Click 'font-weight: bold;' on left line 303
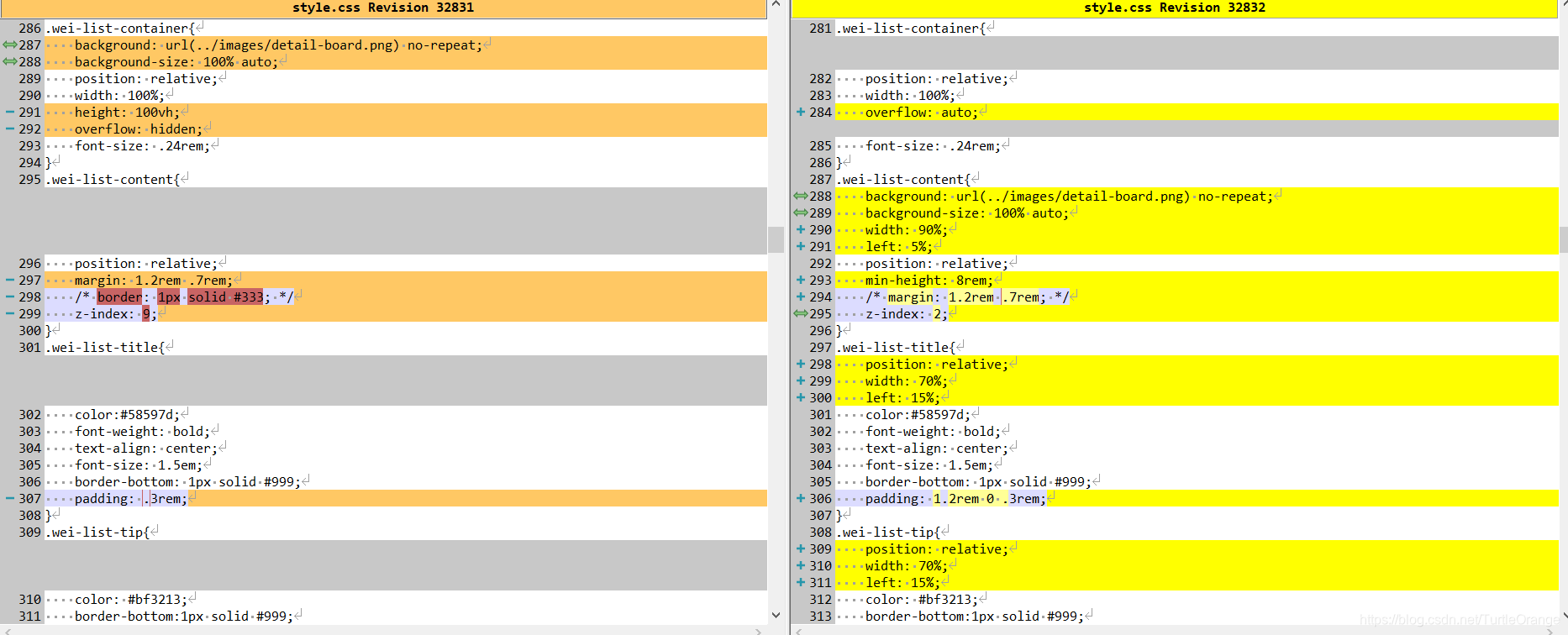Screen dimensions: 1568x635 coord(142,431)
